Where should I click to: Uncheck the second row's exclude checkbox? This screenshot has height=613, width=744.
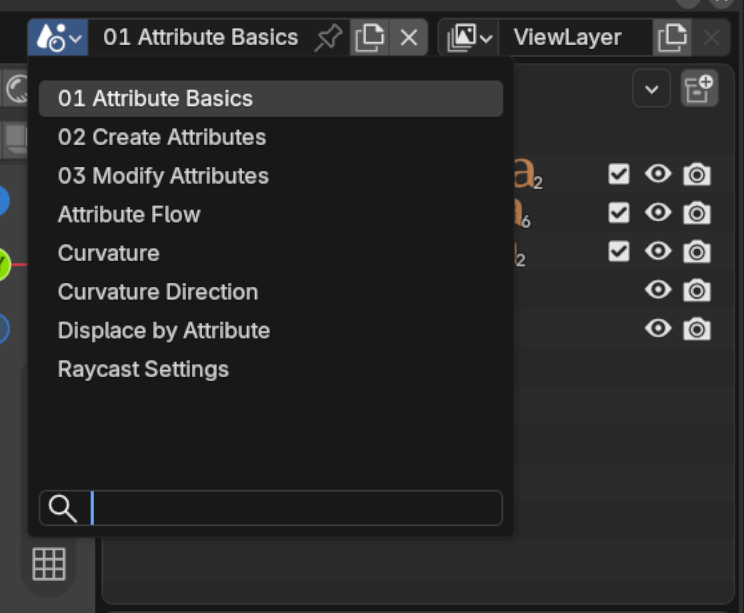point(619,213)
